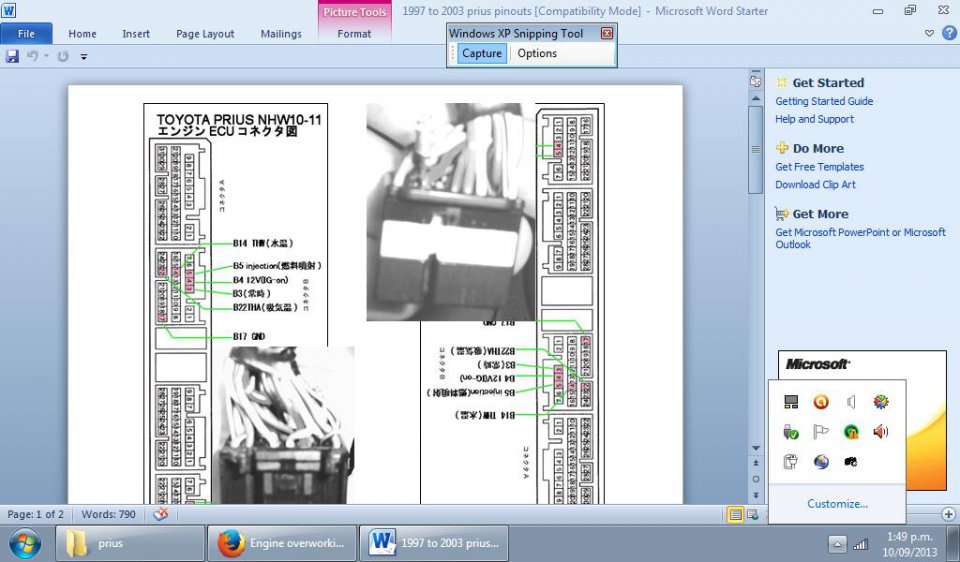Click the Get Started star icon
960x562 pixels.
[x=782, y=83]
